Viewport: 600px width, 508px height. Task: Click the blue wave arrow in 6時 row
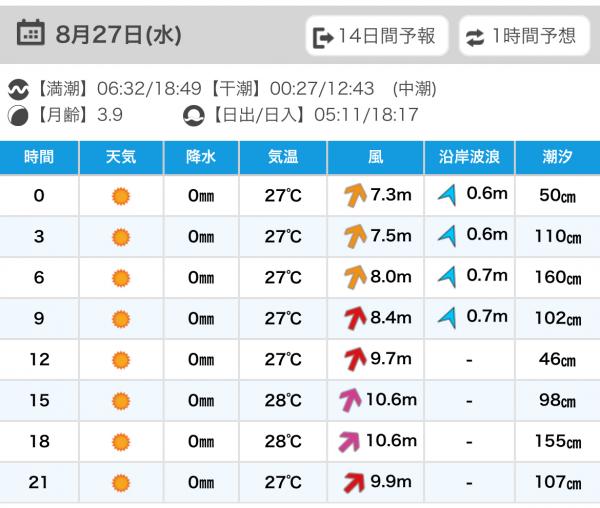[447, 277]
